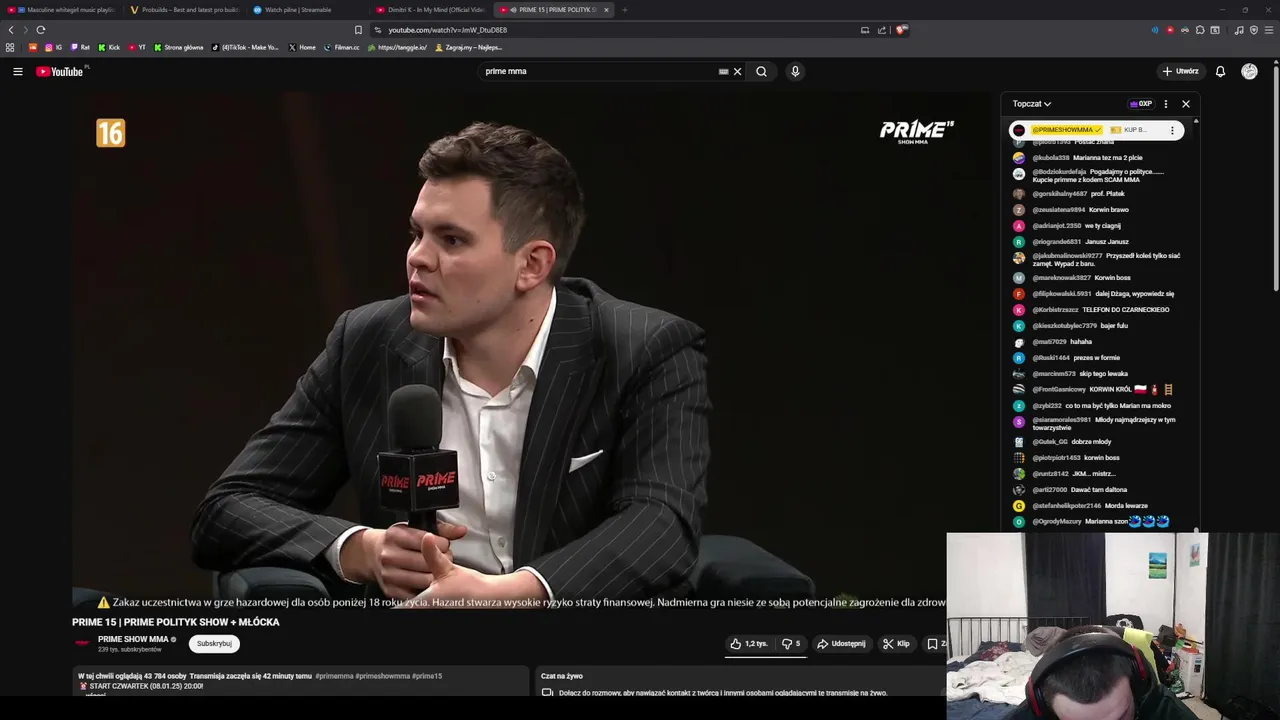This screenshot has width=1280, height=720.
Task: Open the X Home bookmark
Action: click(302, 47)
